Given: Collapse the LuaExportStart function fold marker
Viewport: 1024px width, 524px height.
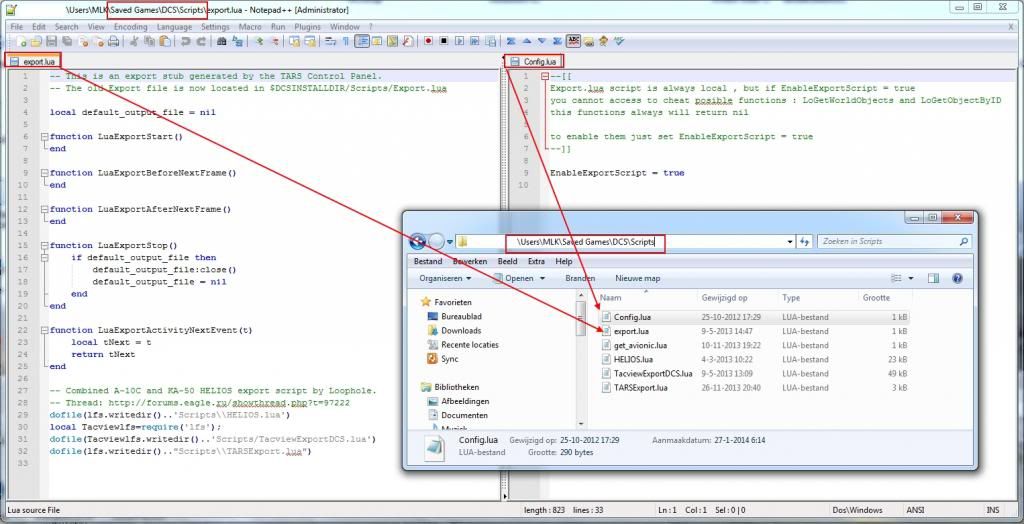Looking at the screenshot, I should [44, 137].
